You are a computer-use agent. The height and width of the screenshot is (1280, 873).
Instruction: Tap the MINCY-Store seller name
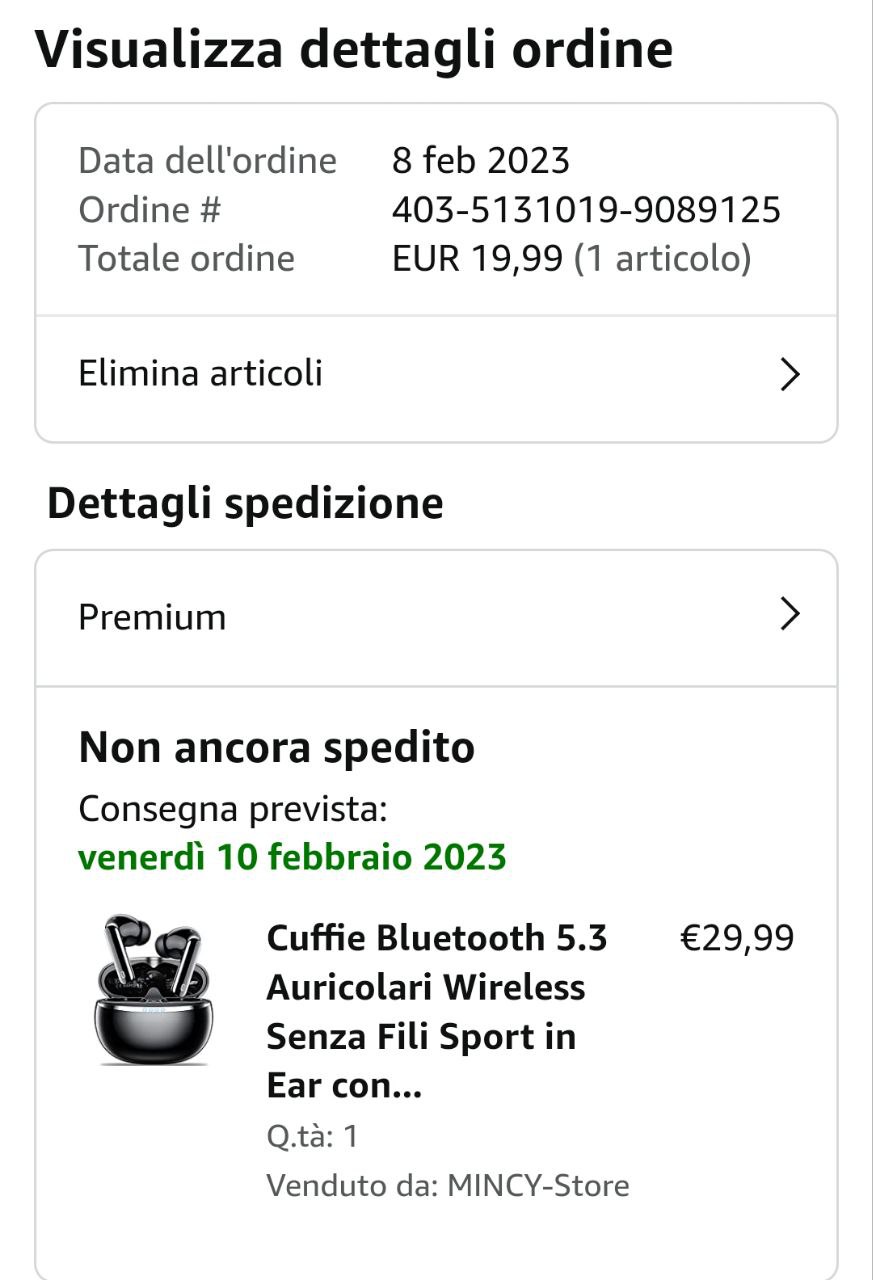pyautogui.click(x=538, y=1186)
